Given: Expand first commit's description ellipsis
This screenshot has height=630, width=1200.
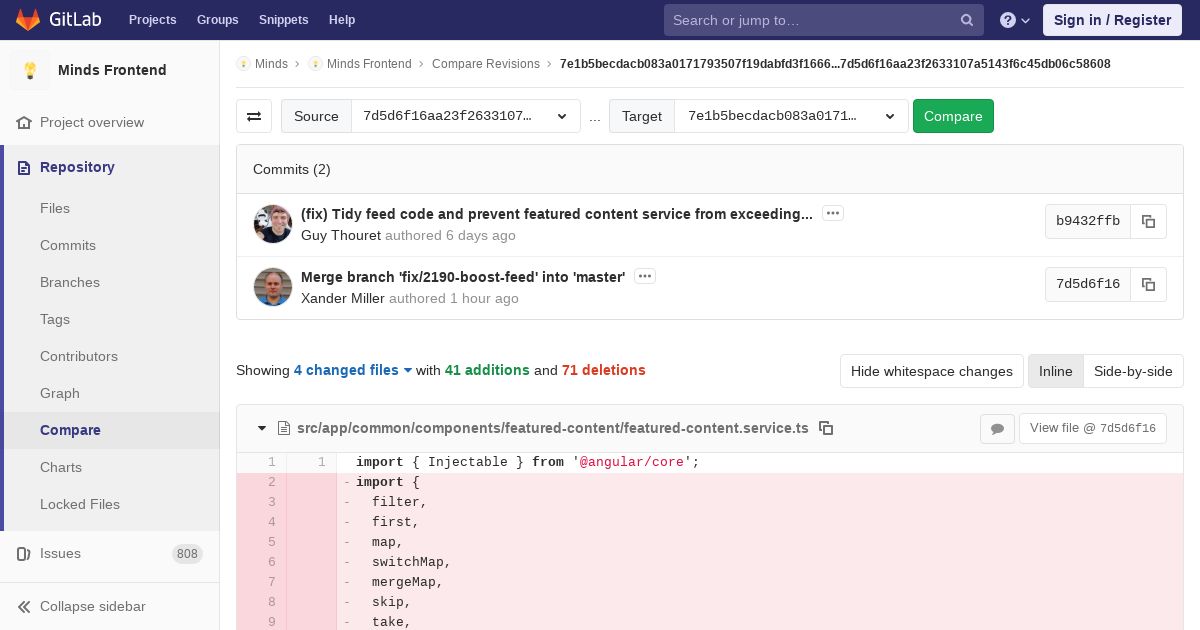Looking at the screenshot, I should click(x=833, y=213).
